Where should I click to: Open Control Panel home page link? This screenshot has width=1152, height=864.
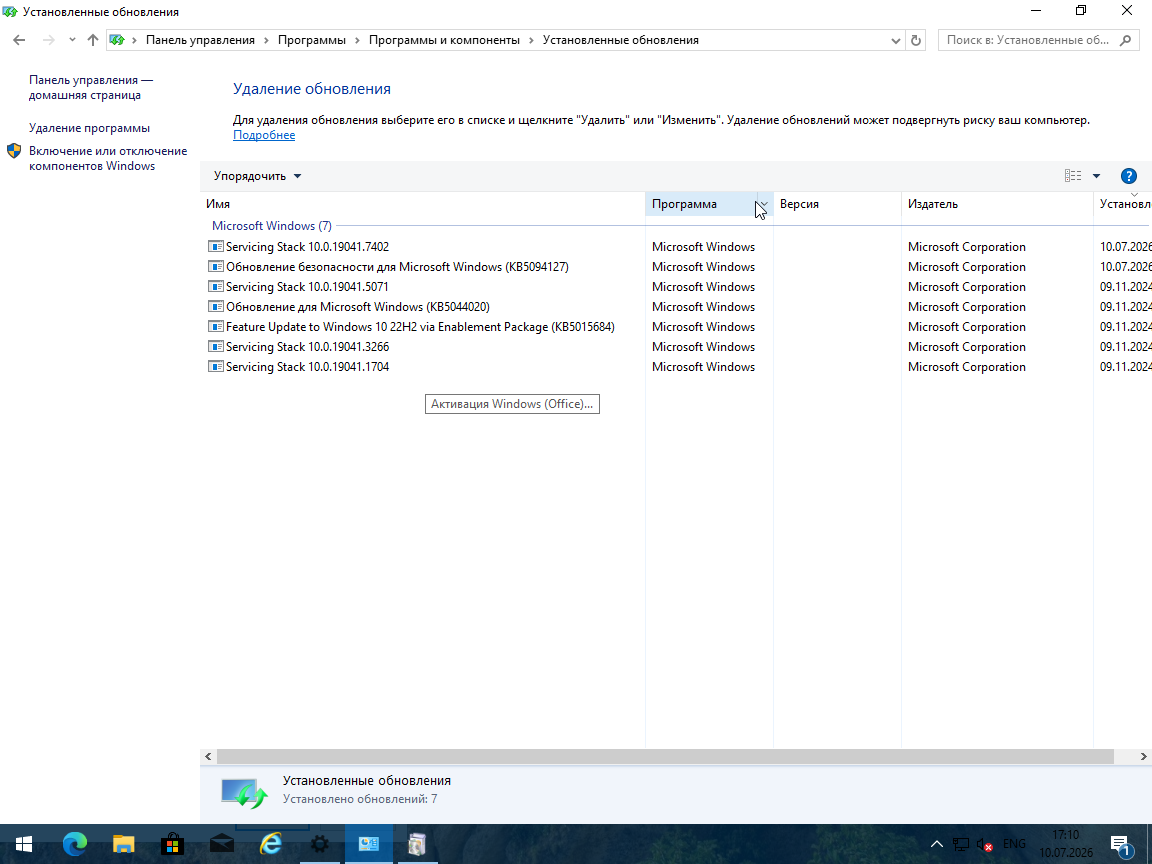[91, 87]
